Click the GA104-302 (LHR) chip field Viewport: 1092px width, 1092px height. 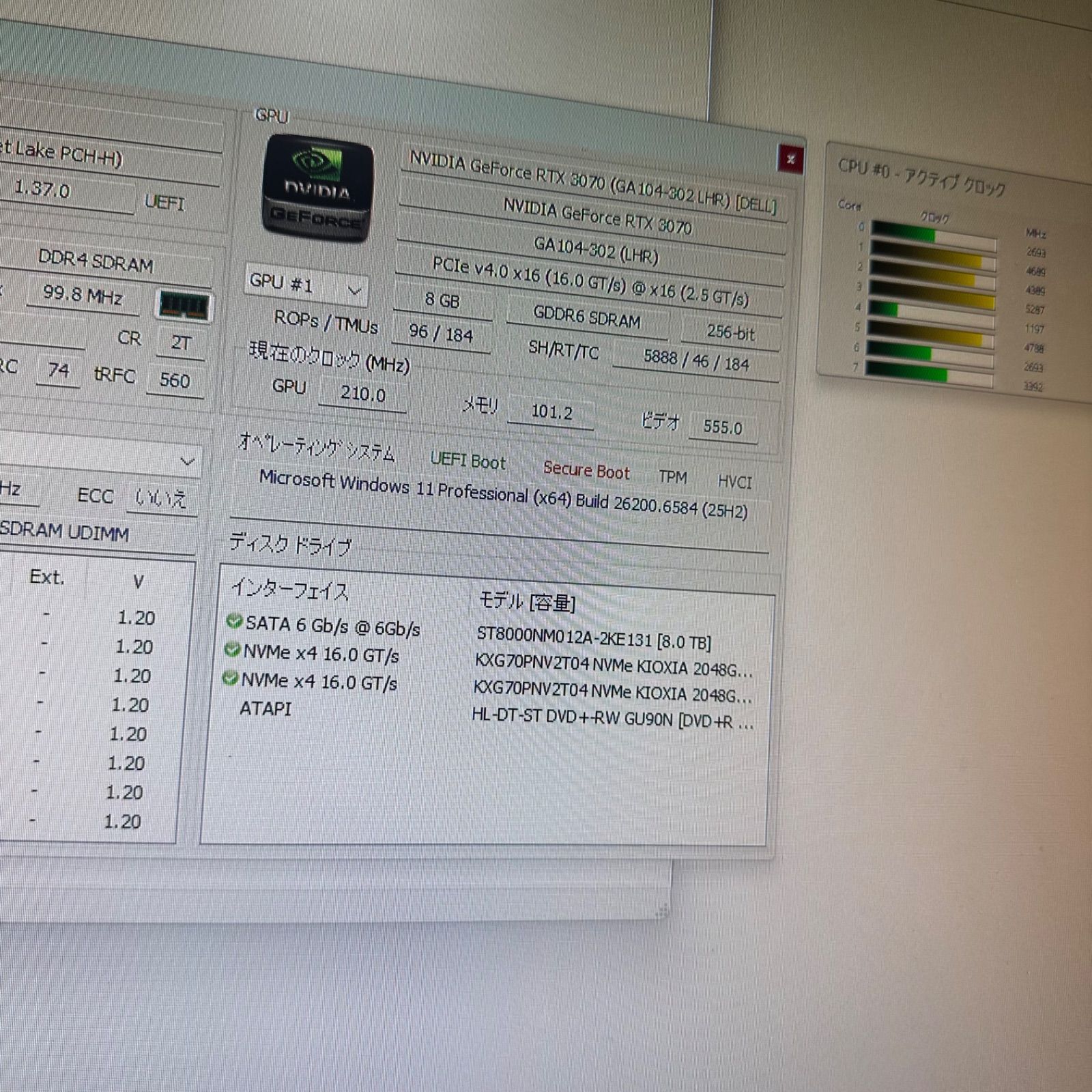tap(595, 250)
